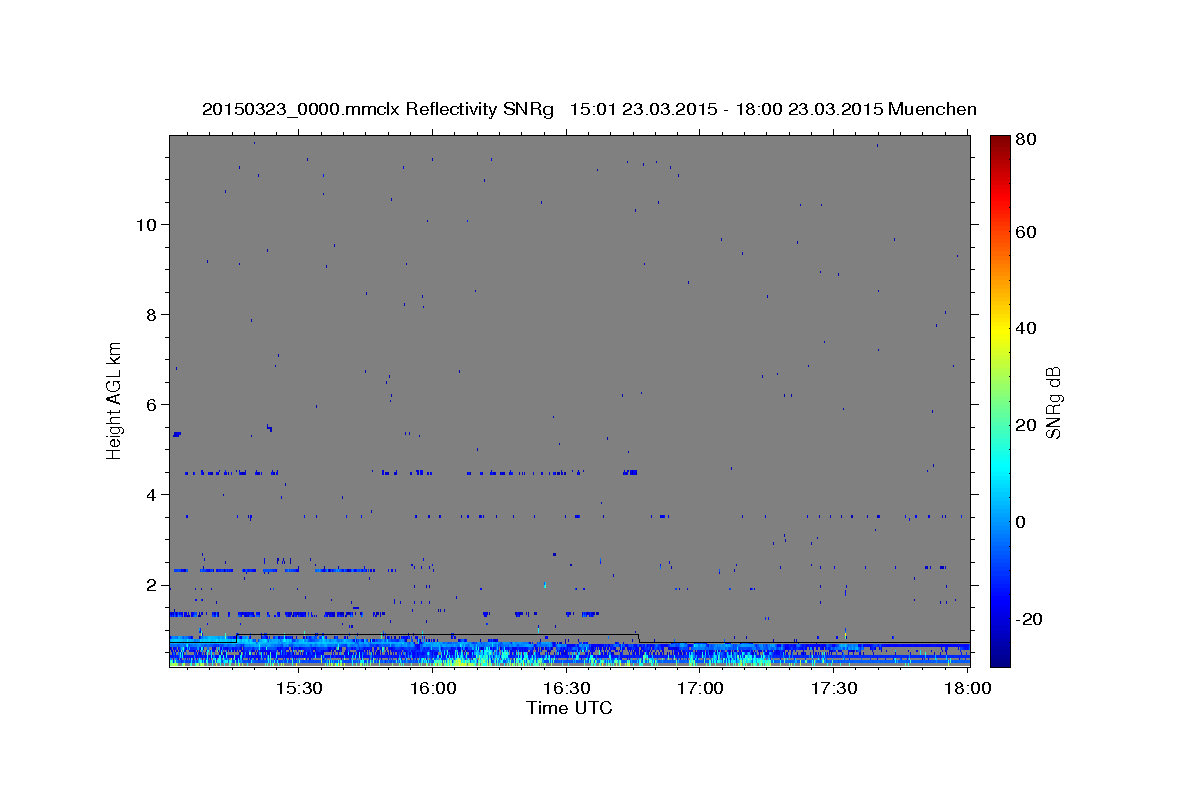This screenshot has height=800, width=1200.
Task: Click the height axis label 2
Action: pos(151,584)
